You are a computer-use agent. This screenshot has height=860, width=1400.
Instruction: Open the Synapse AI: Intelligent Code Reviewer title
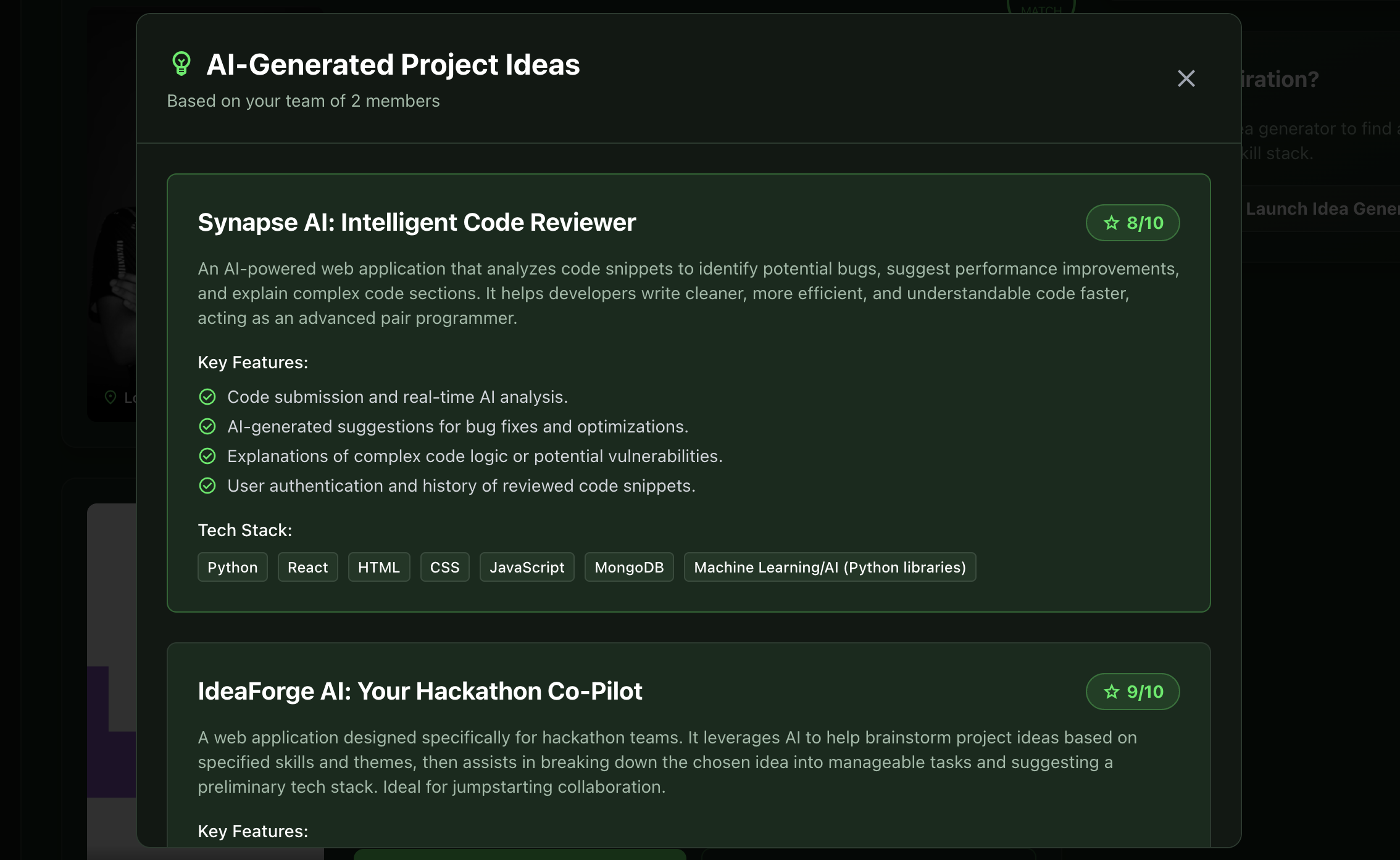click(416, 222)
